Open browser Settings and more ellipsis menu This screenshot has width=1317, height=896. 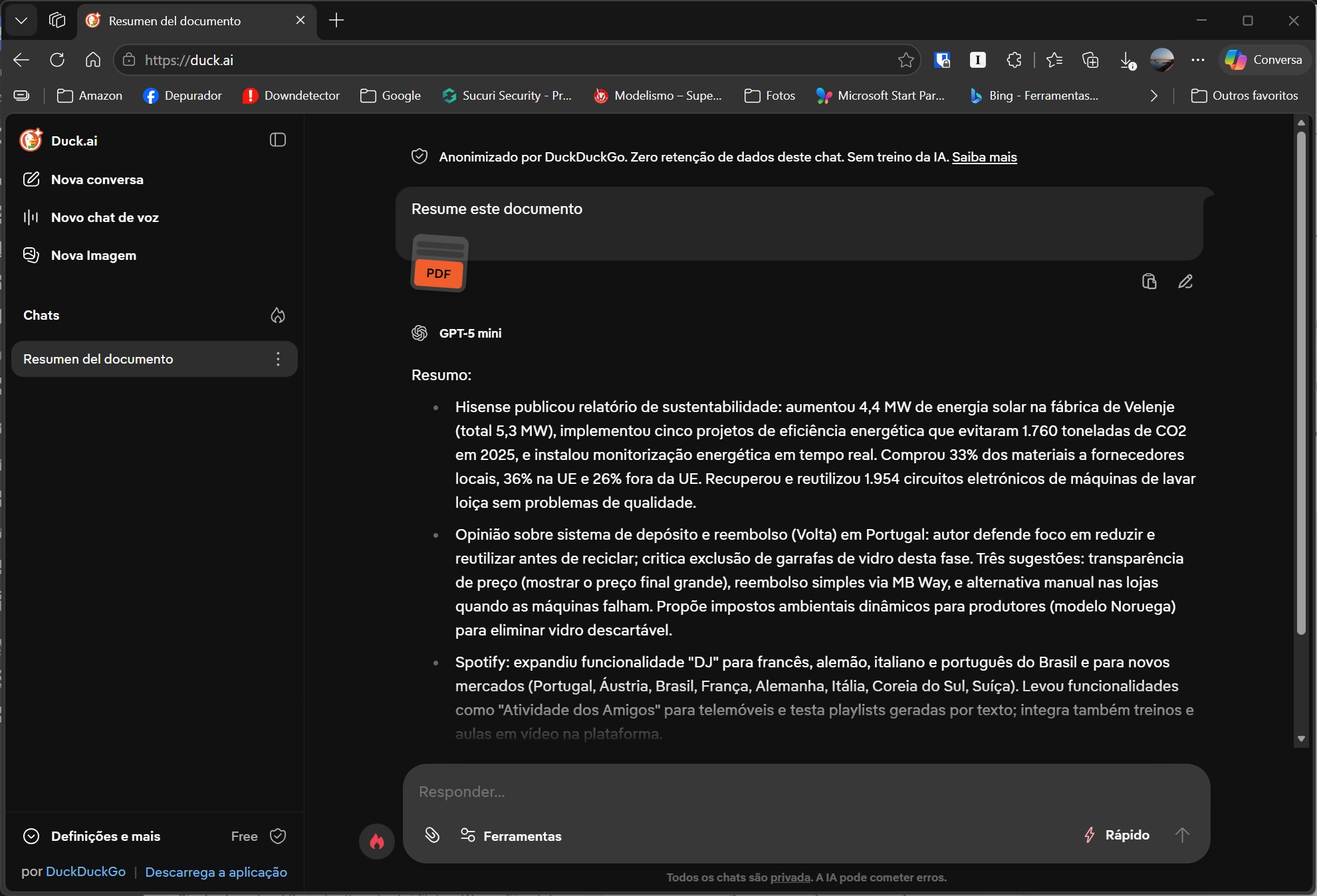tap(1198, 60)
